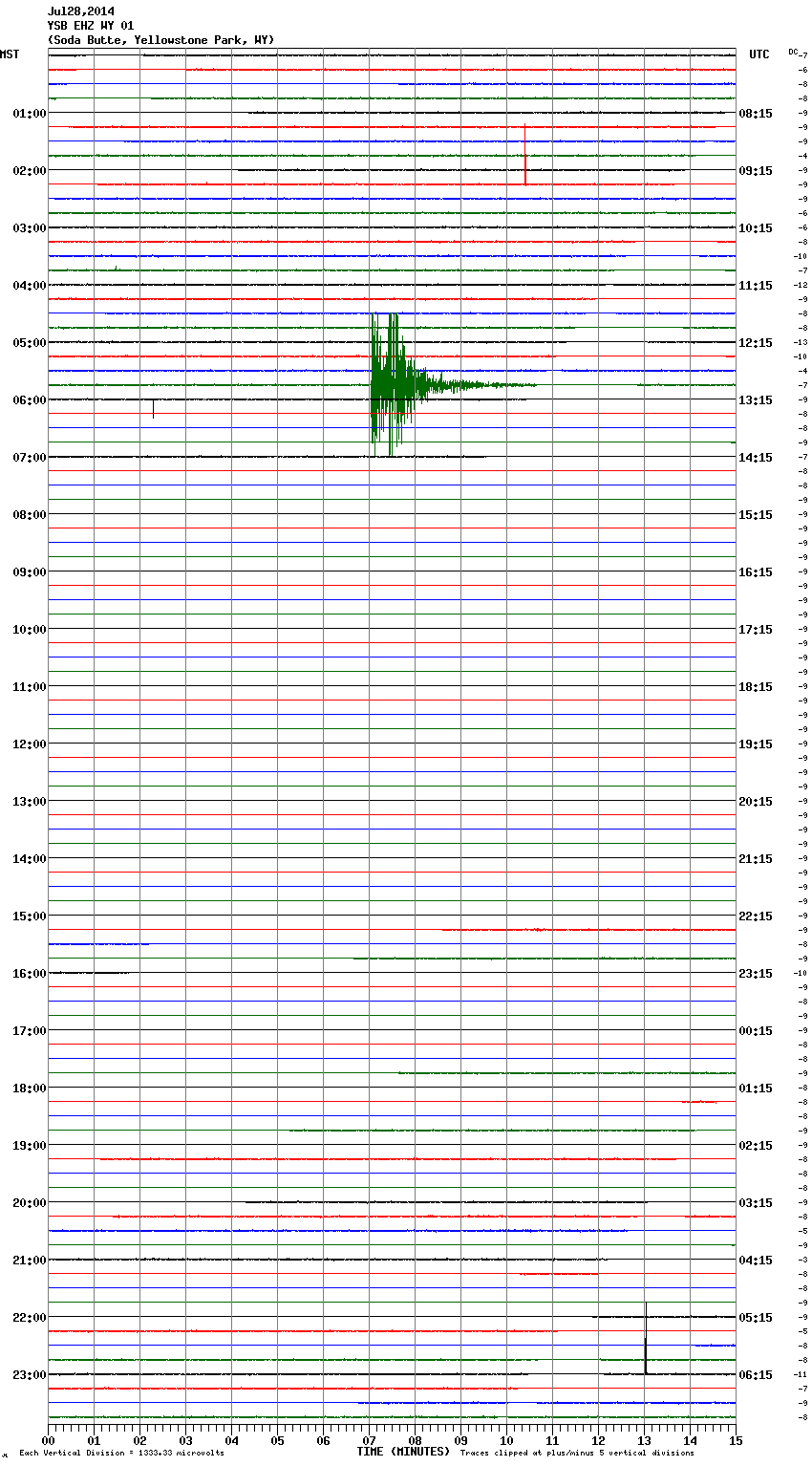
Task: Click the 00:15 UTC time label
Action: (756, 1031)
